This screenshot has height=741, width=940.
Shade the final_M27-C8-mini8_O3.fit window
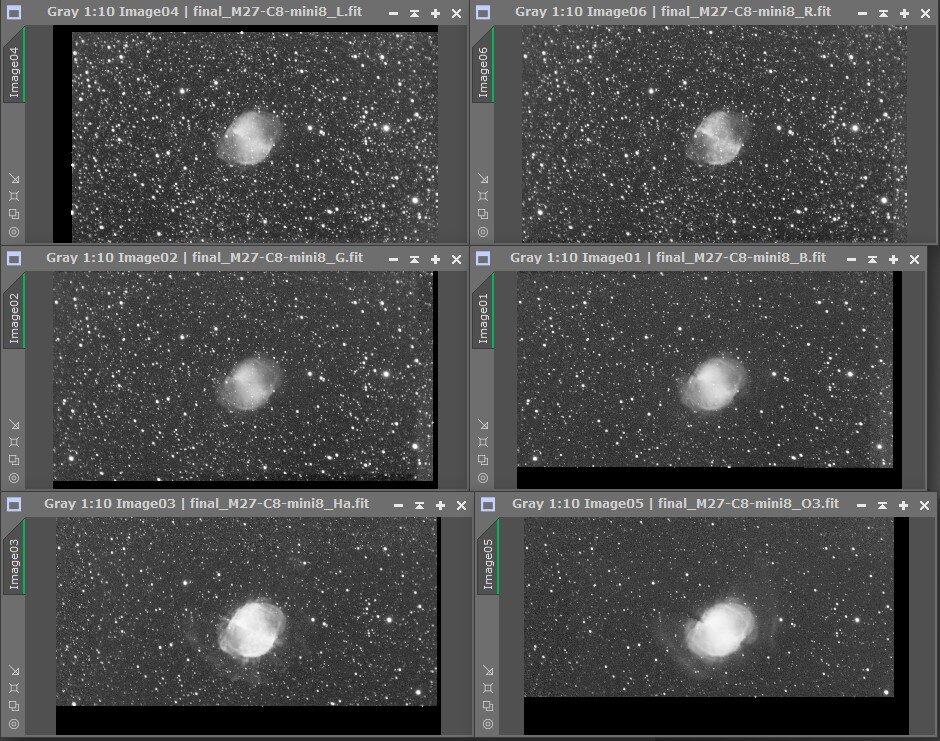click(x=882, y=505)
